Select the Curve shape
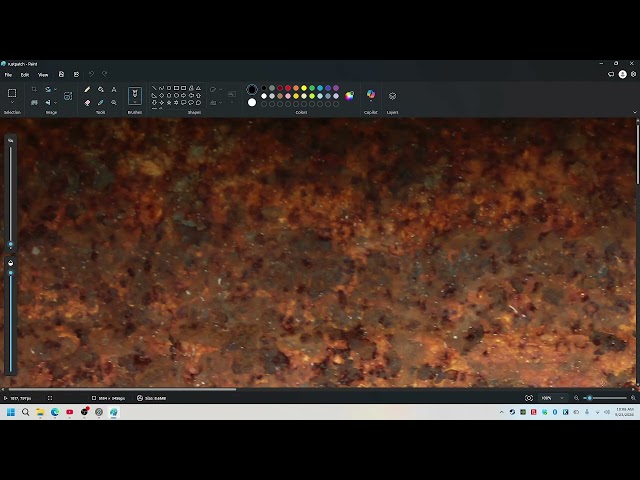Screen dimensions: 640x480 coord(162,88)
